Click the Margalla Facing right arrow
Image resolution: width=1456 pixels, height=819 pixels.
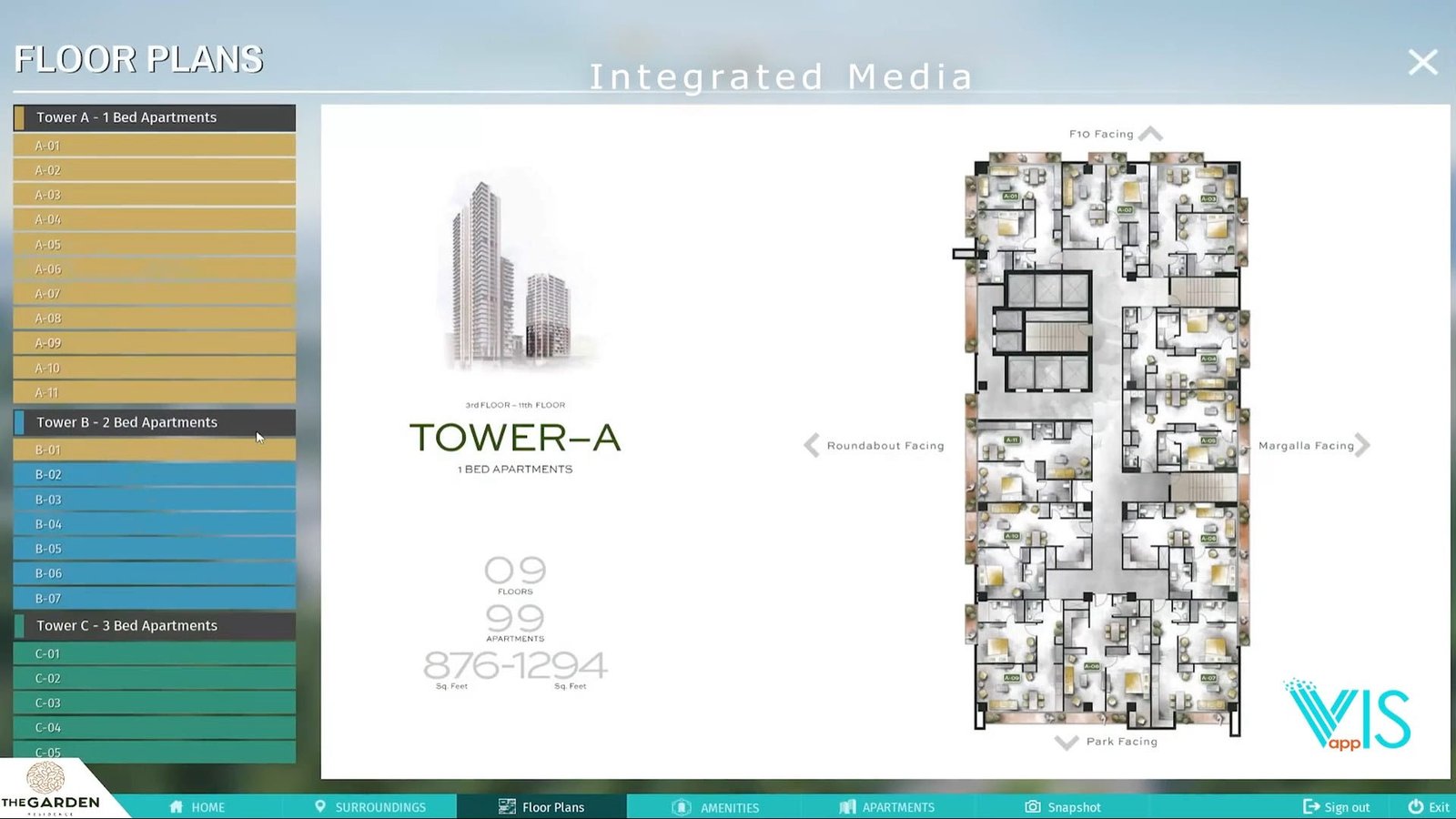tap(1362, 446)
